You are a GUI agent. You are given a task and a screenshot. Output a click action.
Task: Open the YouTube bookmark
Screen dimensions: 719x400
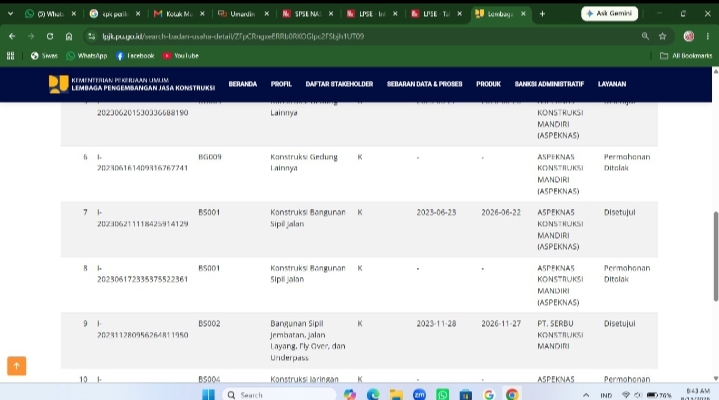[181, 56]
